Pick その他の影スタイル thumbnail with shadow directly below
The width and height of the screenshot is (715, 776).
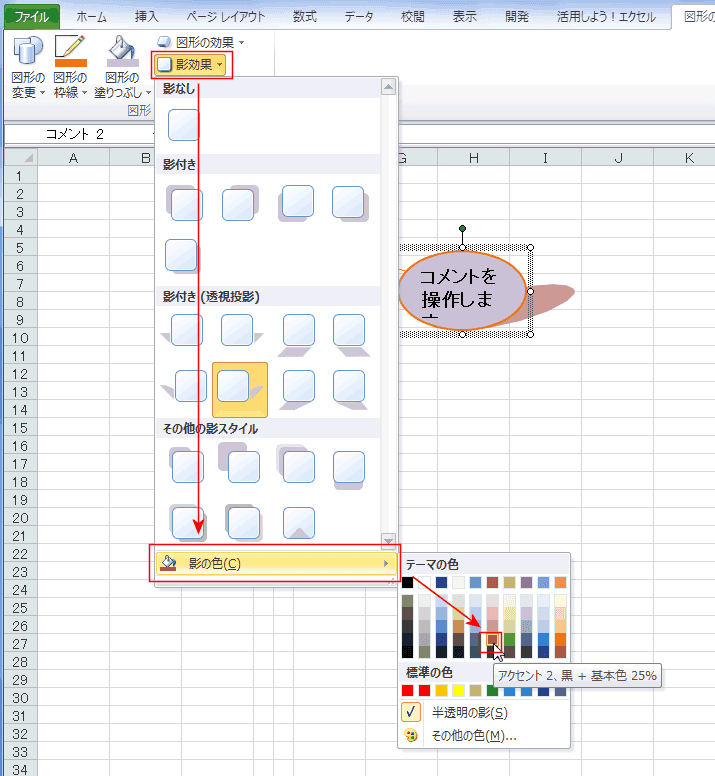349,470
